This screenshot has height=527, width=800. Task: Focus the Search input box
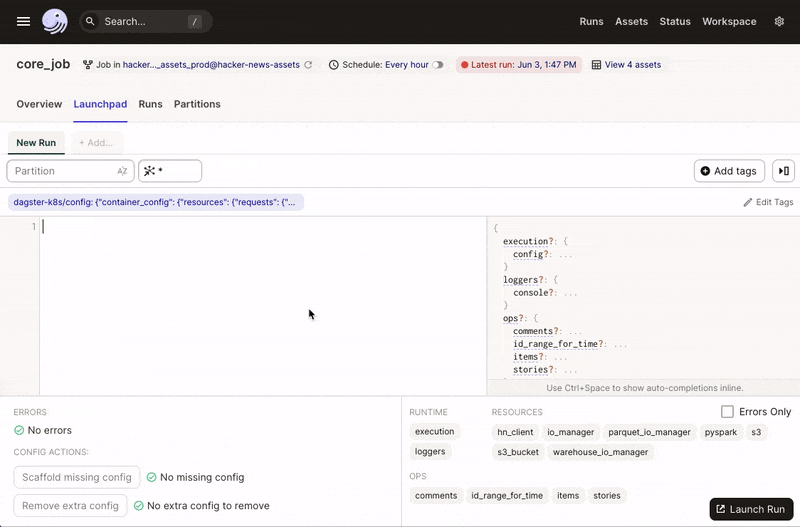point(145,21)
